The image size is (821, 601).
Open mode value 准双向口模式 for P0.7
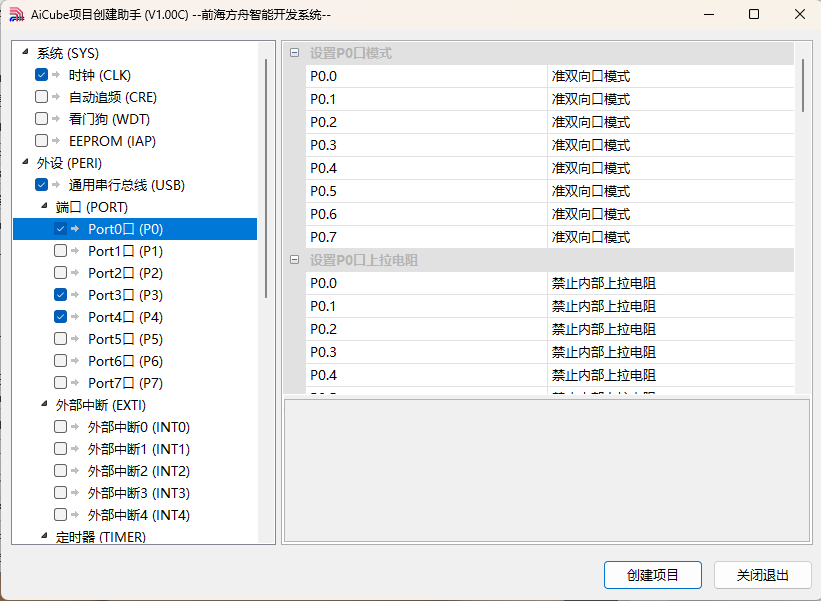pos(671,238)
